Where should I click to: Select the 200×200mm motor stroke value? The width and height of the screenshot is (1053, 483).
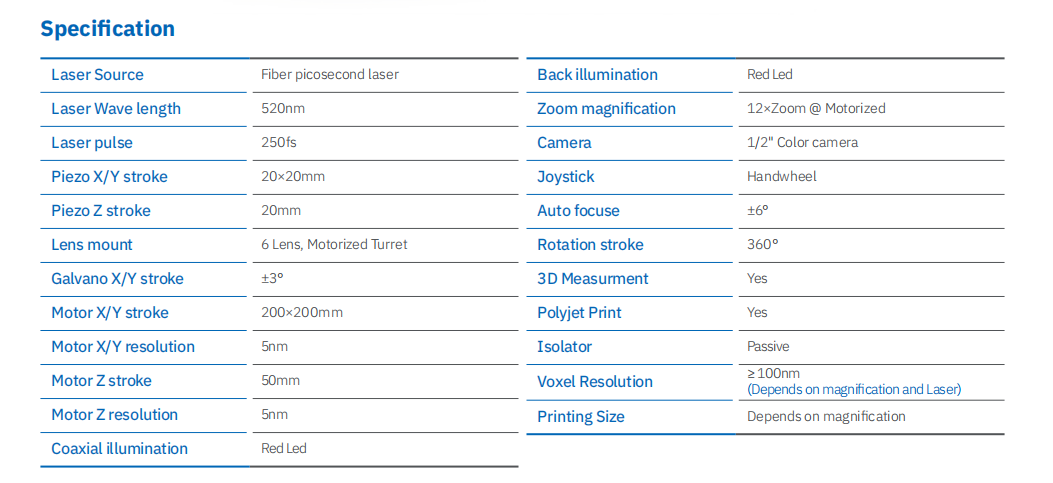302,313
